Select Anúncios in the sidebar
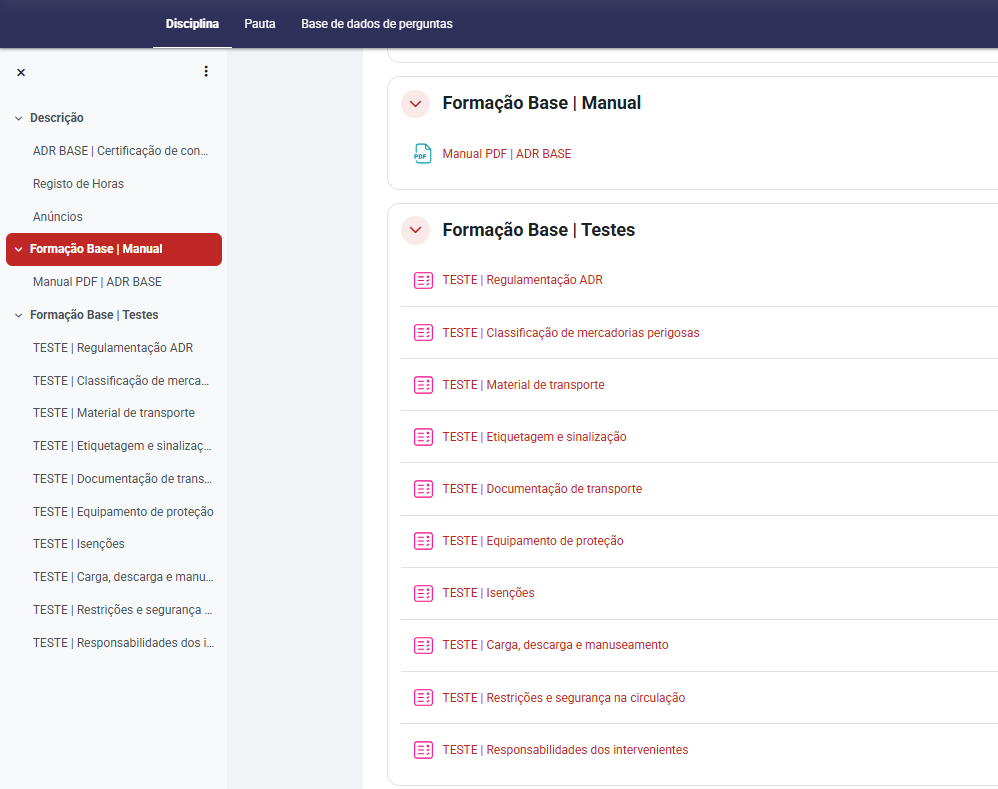This screenshot has height=789, width=998. pyautogui.click(x=58, y=217)
